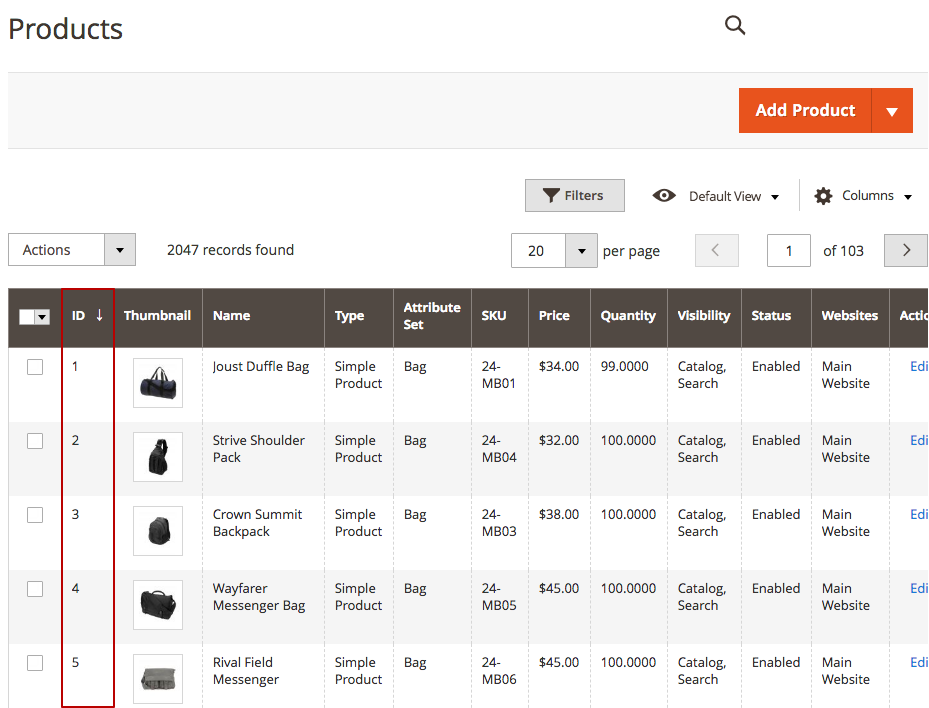Click the previous page arrow

click(716, 250)
